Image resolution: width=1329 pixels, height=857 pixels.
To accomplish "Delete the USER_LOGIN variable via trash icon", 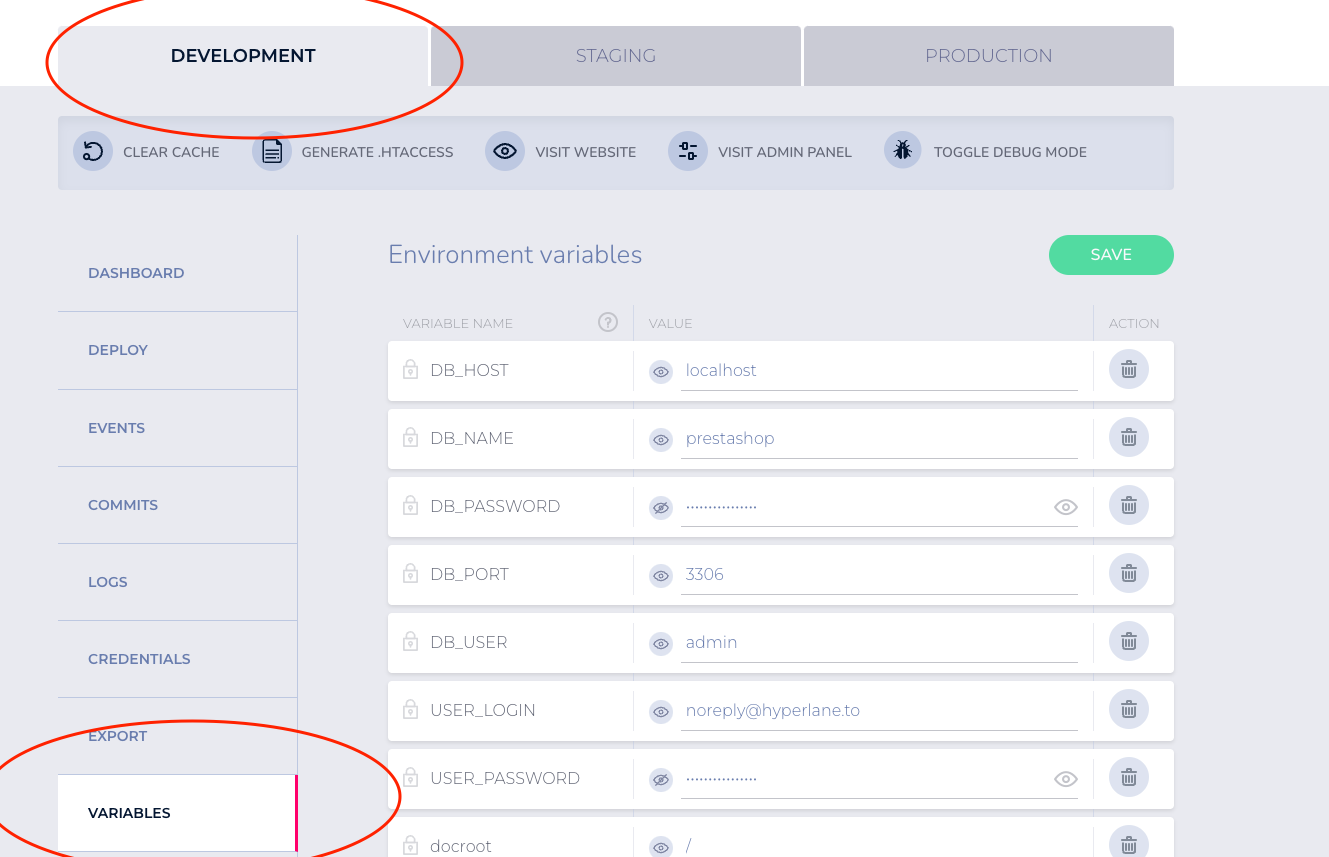I will (x=1129, y=710).
